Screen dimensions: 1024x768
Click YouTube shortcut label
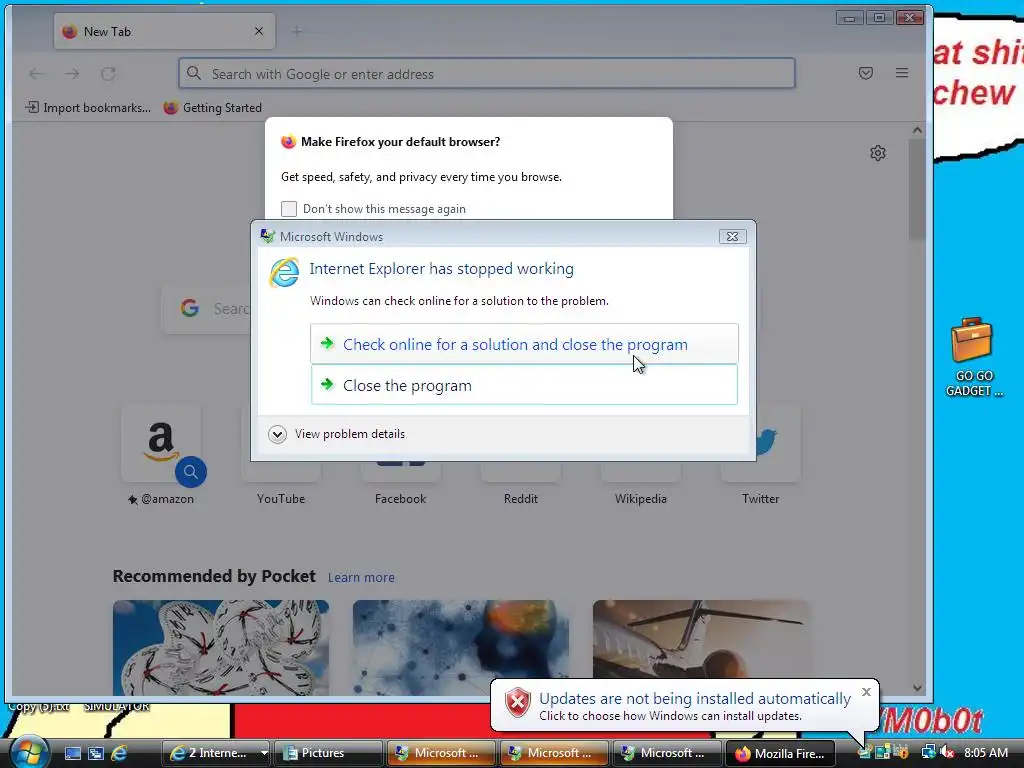[281, 499]
